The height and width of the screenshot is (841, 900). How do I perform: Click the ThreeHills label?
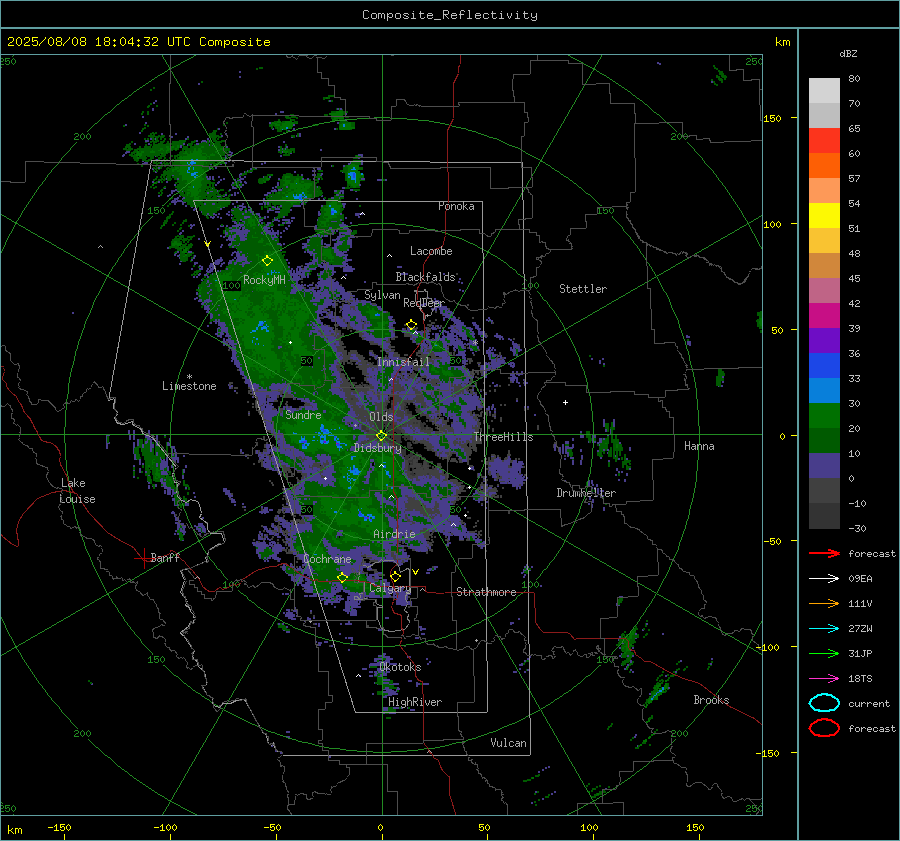click(503, 437)
